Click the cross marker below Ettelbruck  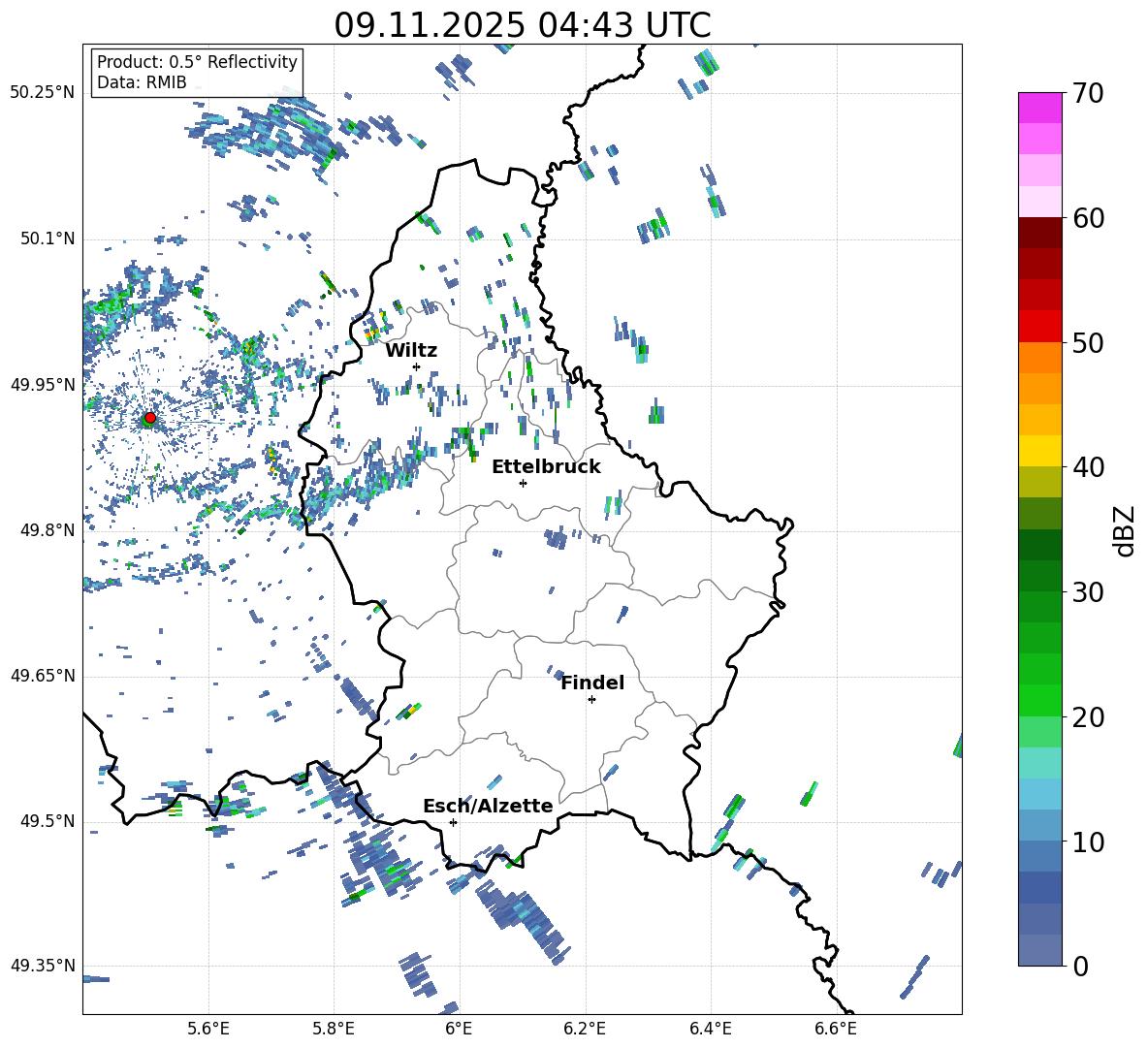pyautogui.click(x=523, y=483)
